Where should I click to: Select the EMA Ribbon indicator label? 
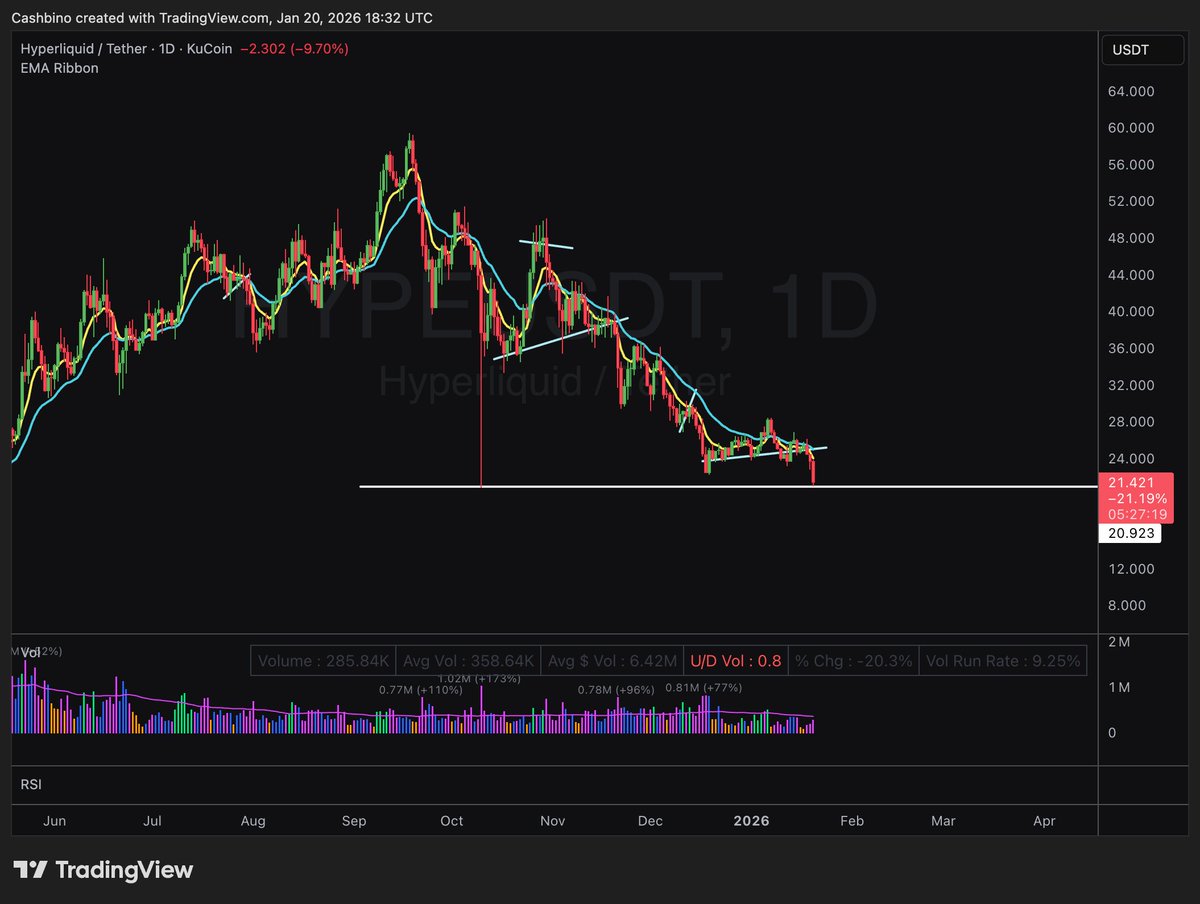(x=60, y=69)
